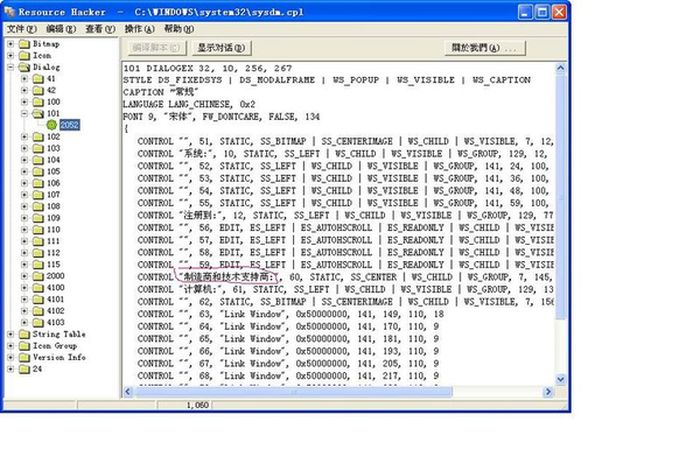Click the "LANGUAGE LANG_CHINESE, 0x2" line
This screenshot has width=700, height=450.
[x=189, y=104]
